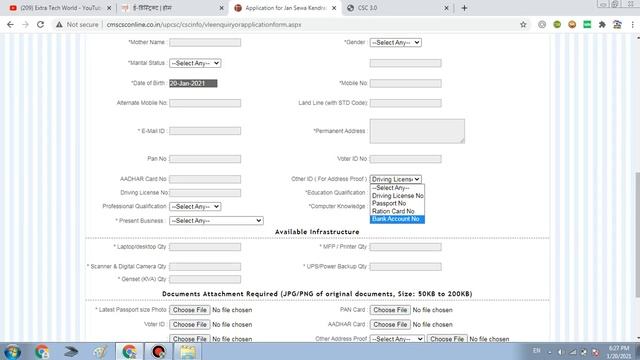This screenshot has height=360, width=640.
Task: Click Not secure warning icon
Action: tap(60, 24)
